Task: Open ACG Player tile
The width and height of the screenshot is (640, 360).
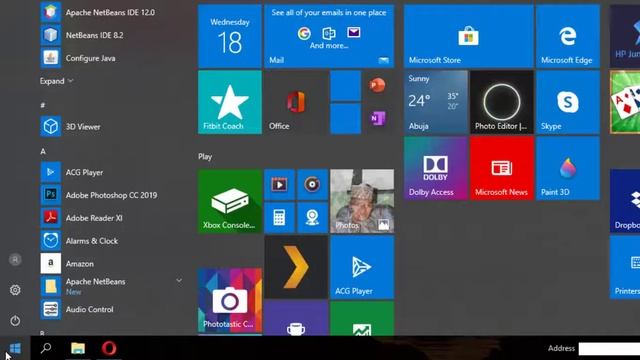Action: (362, 267)
